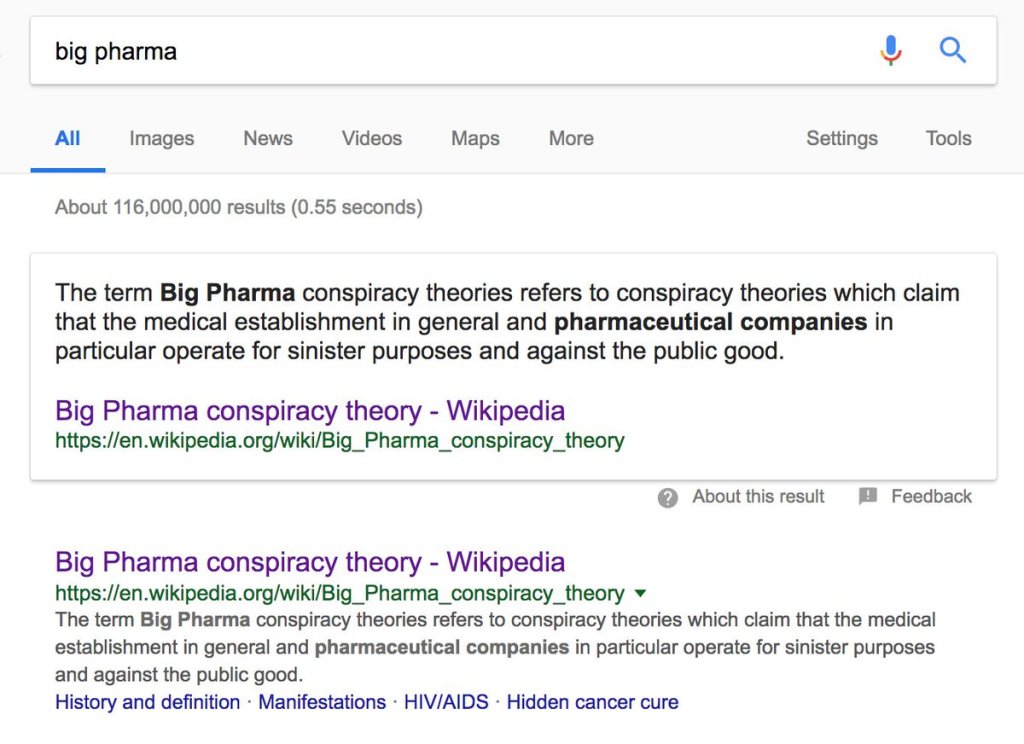Viewport: 1024px width, 744px height.
Task: Expand the green arrow beside Wikipedia URL
Action: (x=640, y=593)
